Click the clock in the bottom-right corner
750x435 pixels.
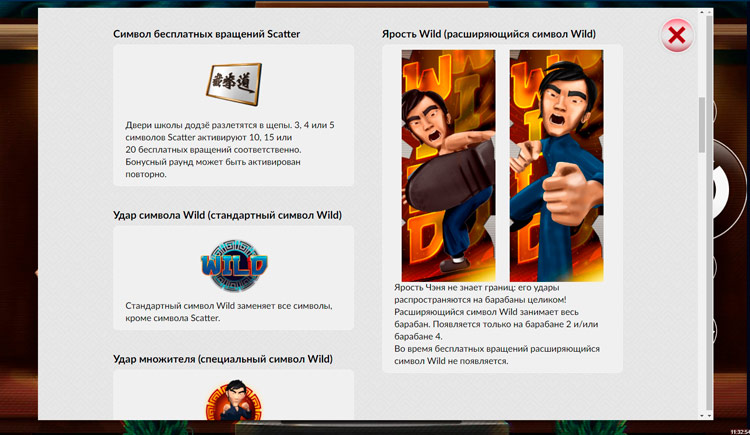[733, 429]
